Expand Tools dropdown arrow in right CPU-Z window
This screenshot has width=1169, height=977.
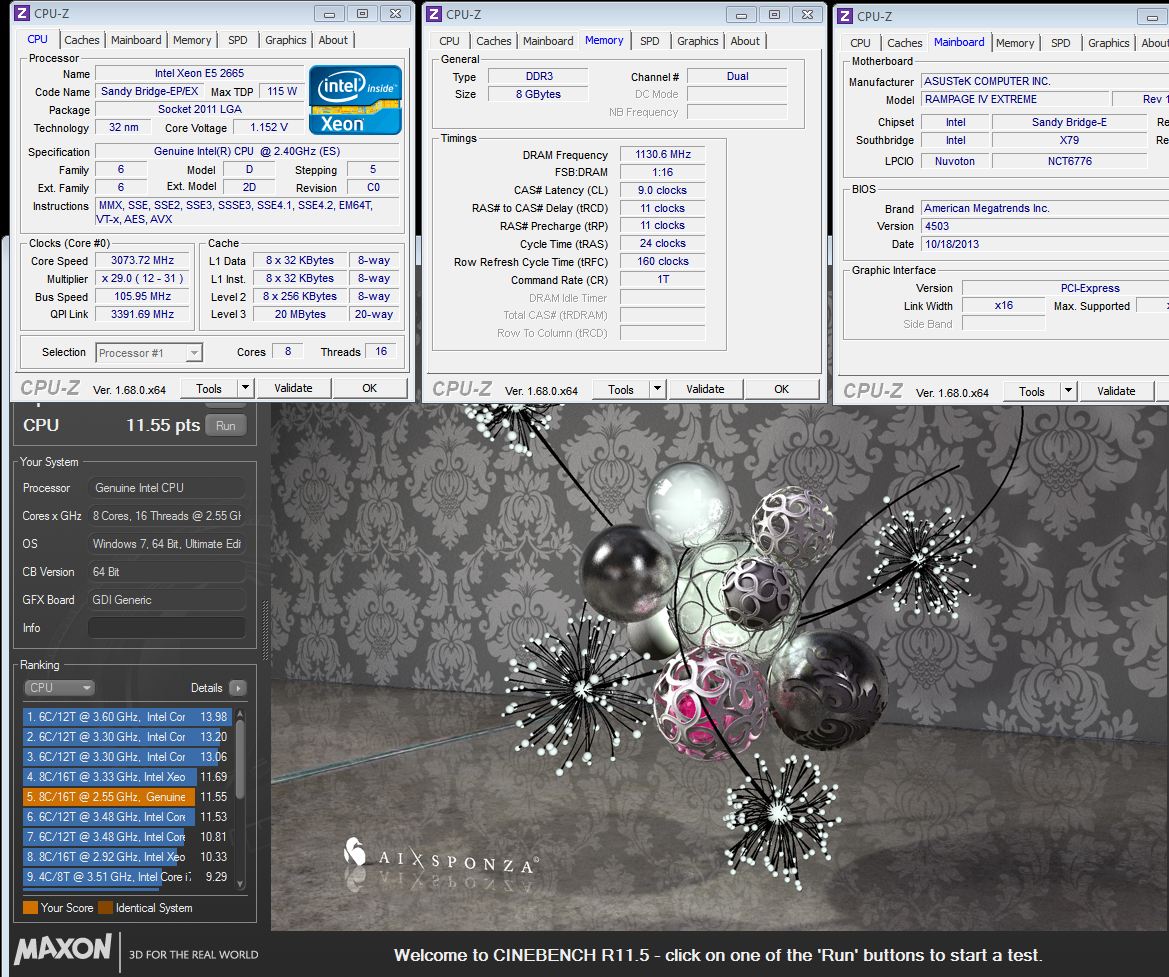tap(1068, 391)
